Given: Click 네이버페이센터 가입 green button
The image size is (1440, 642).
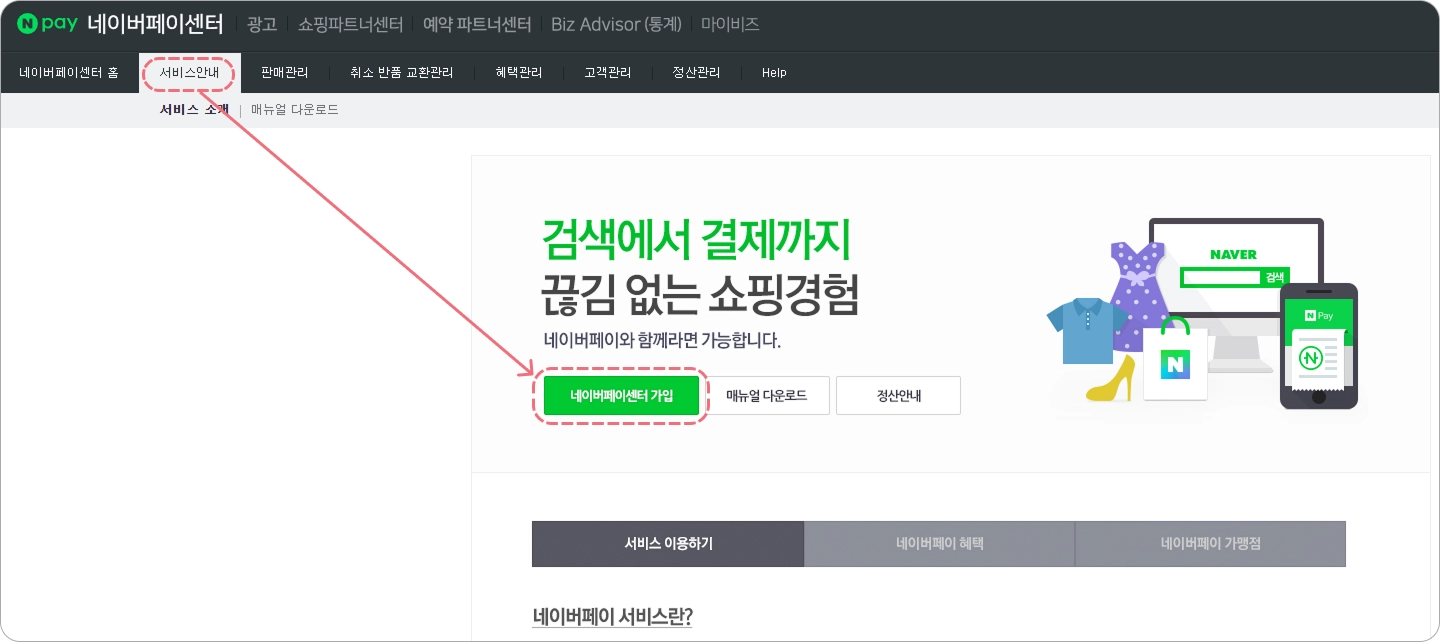Looking at the screenshot, I should (x=621, y=396).
